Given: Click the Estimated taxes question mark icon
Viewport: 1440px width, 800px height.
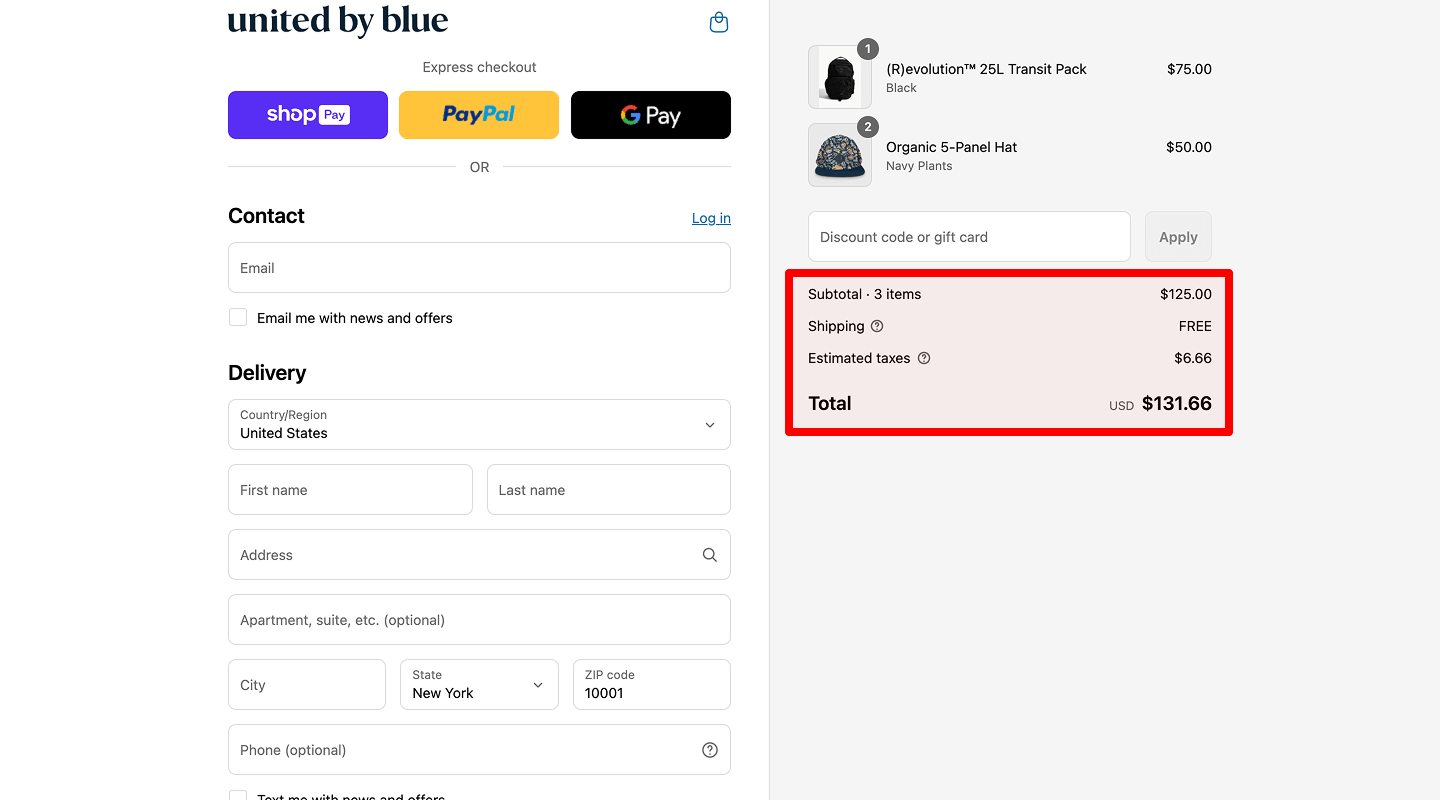Looking at the screenshot, I should pyautogui.click(x=923, y=358).
